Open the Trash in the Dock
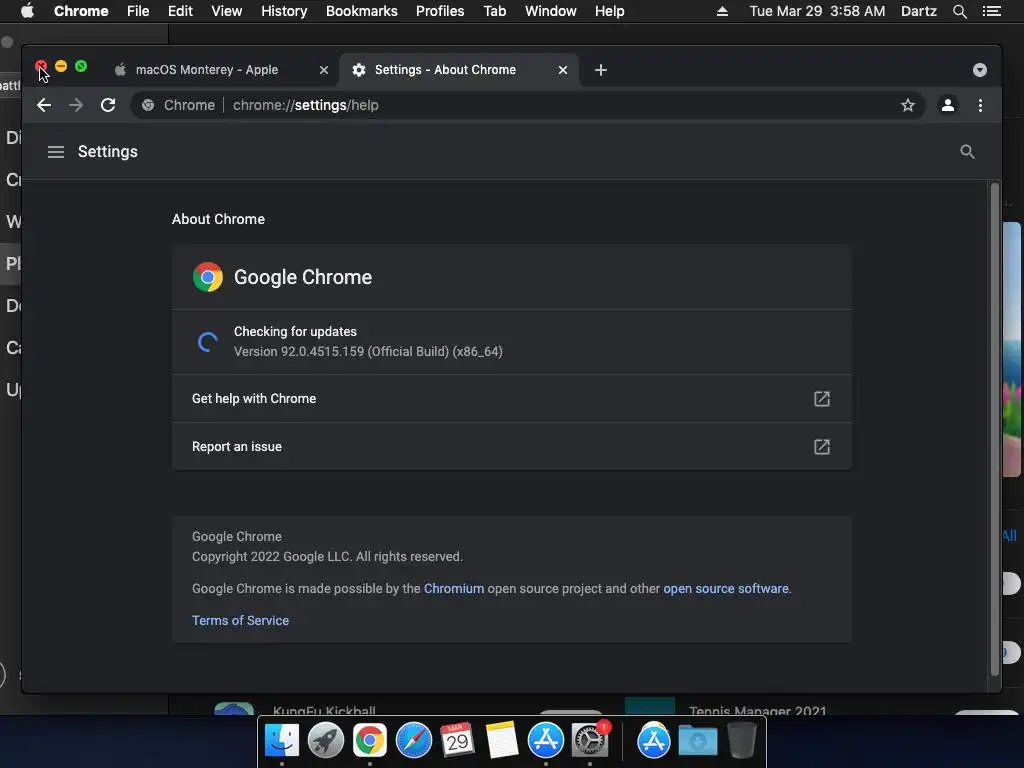The height and width of the screenshot is (768, 1024). click(x=741, y=741)
